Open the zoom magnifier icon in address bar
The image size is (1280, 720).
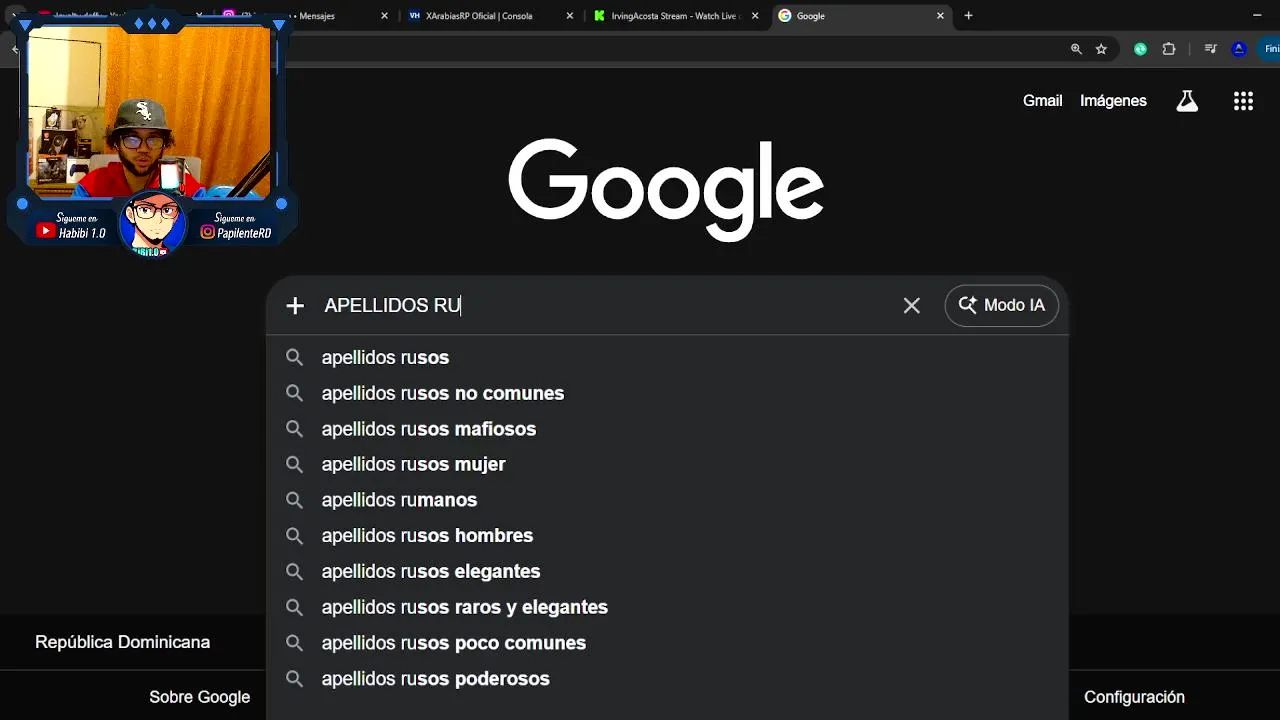(1076, 49)
